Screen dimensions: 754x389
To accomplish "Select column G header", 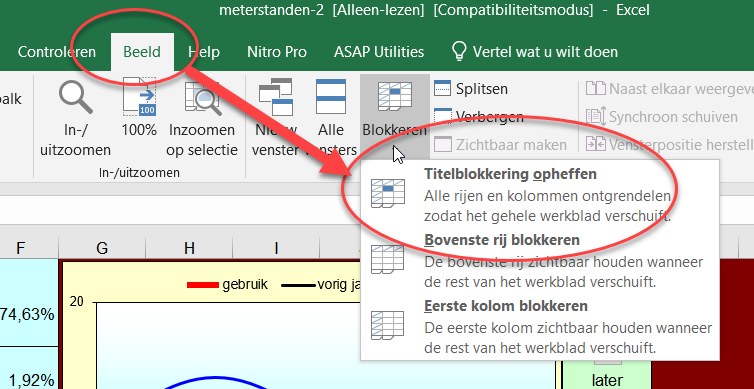I will [x=102, y=248].
